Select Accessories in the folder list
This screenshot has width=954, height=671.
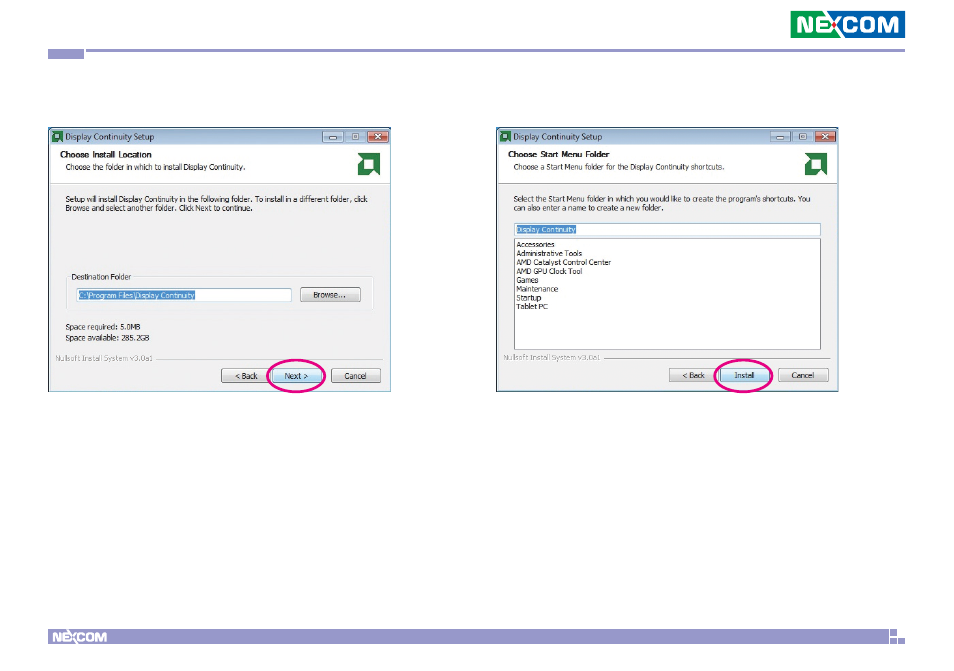coord(535,245)
